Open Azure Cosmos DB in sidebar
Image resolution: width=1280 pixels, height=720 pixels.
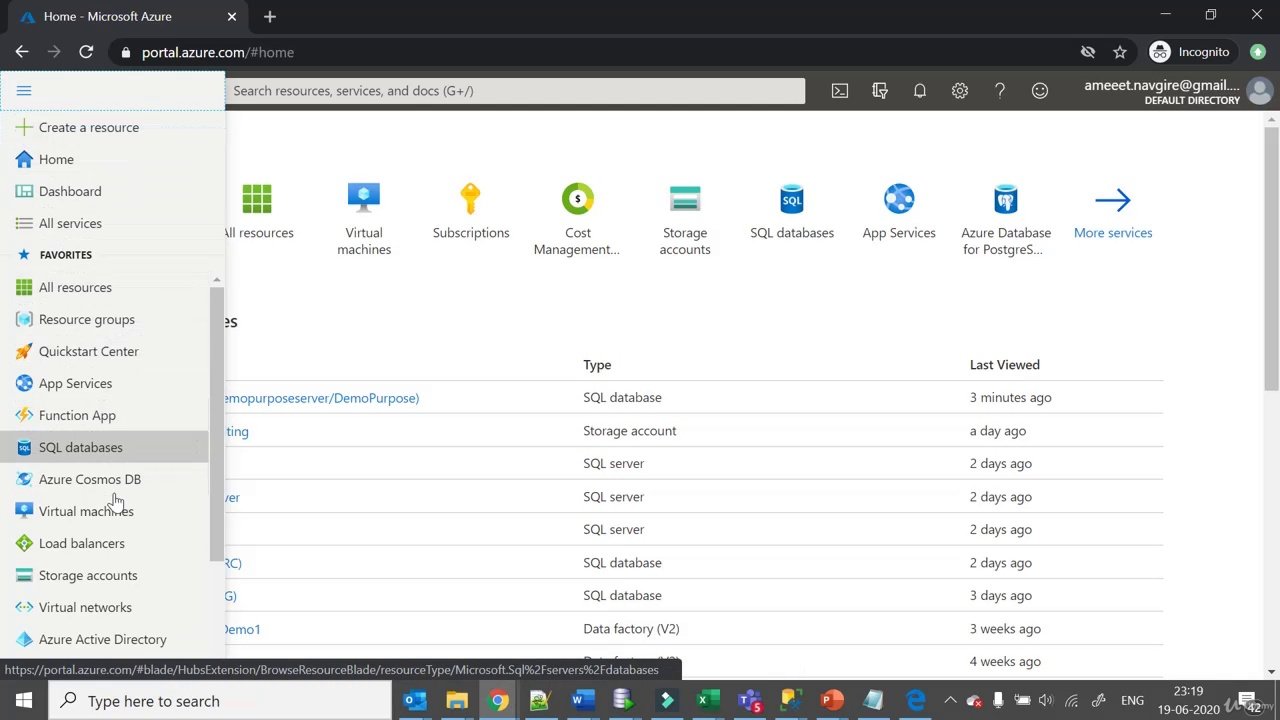click(89, 479)
